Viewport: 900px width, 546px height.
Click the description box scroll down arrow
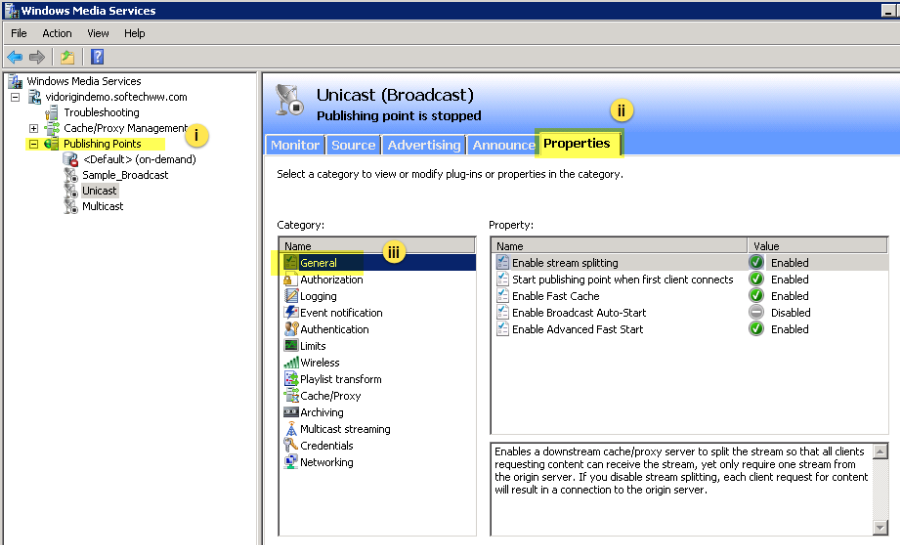[x=880, y=527]
